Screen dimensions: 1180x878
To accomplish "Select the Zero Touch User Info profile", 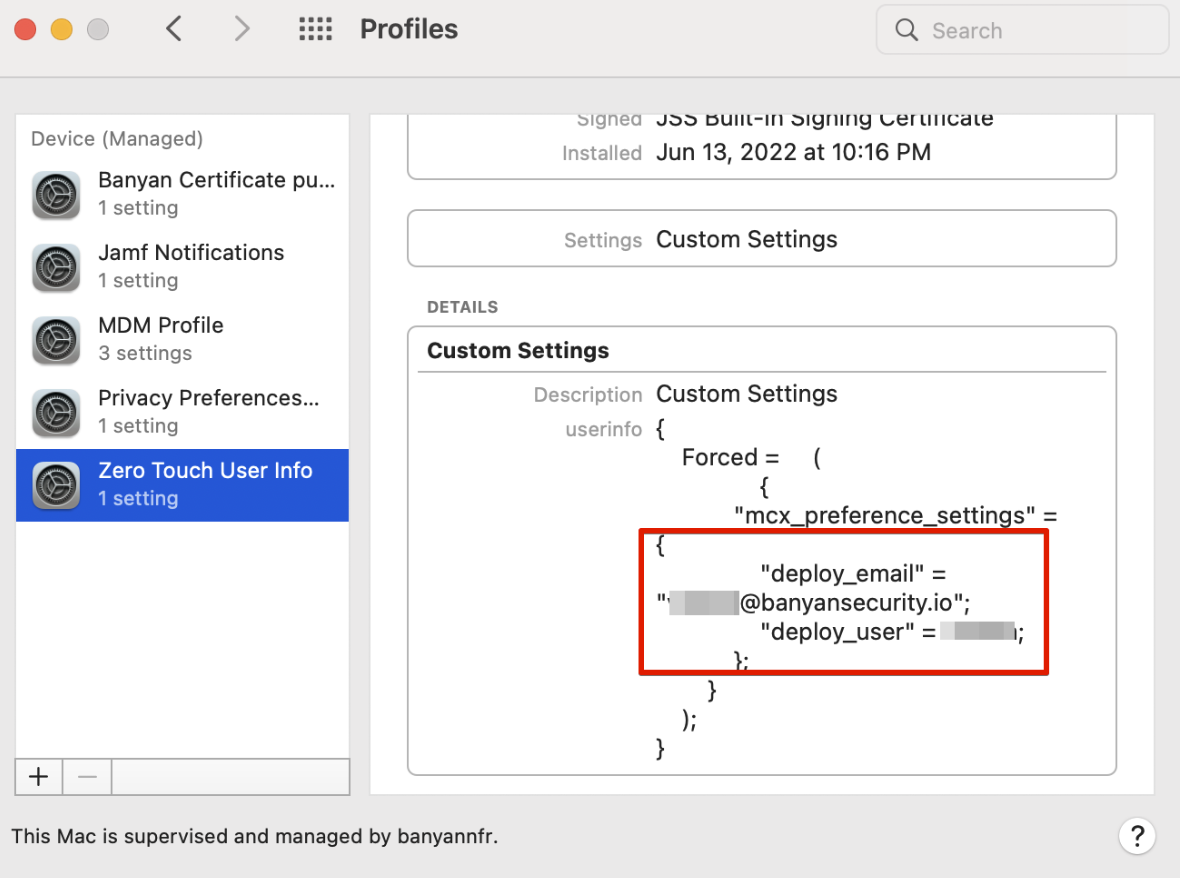I will click(182, 485).
